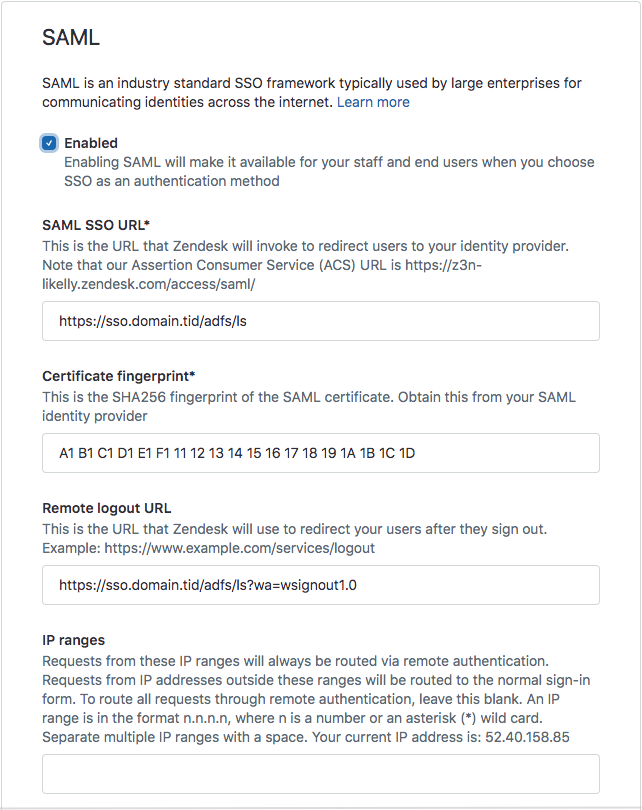Open the Learn more link
The height and width of the screenshot is (810, 642).
coord(373,102)
